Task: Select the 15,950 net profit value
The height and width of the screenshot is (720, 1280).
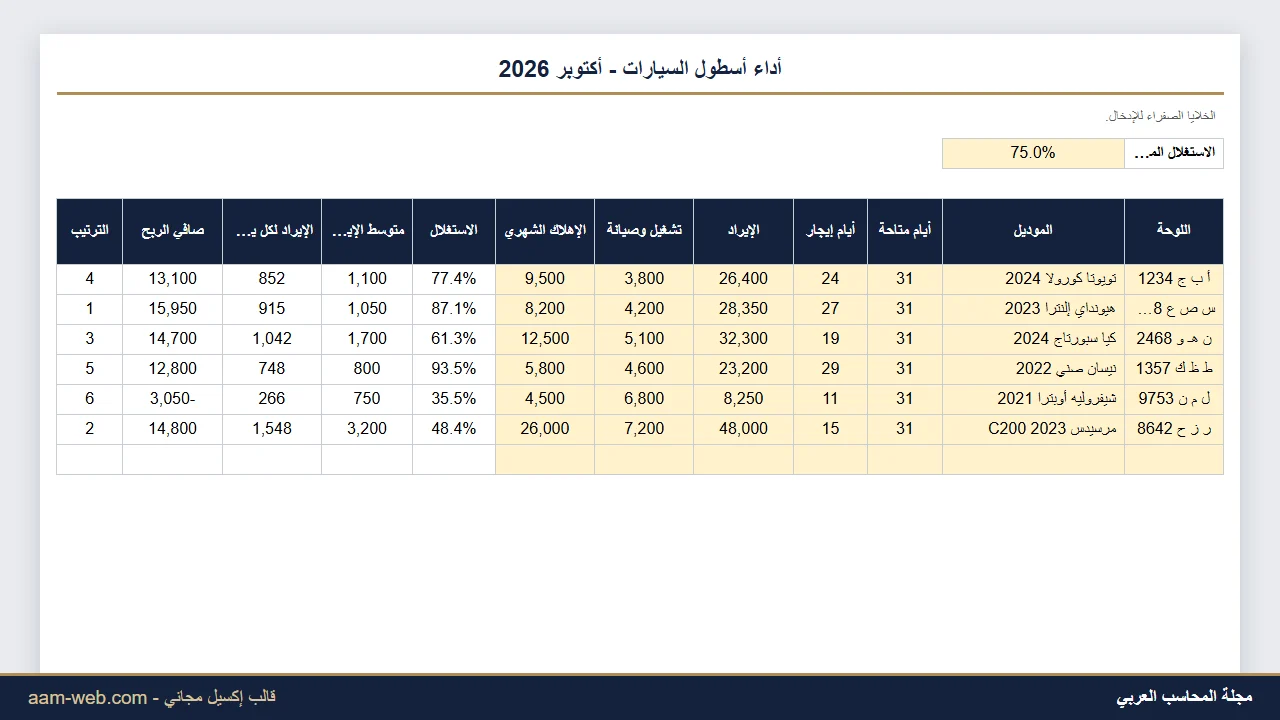Action: coord(173,309)
